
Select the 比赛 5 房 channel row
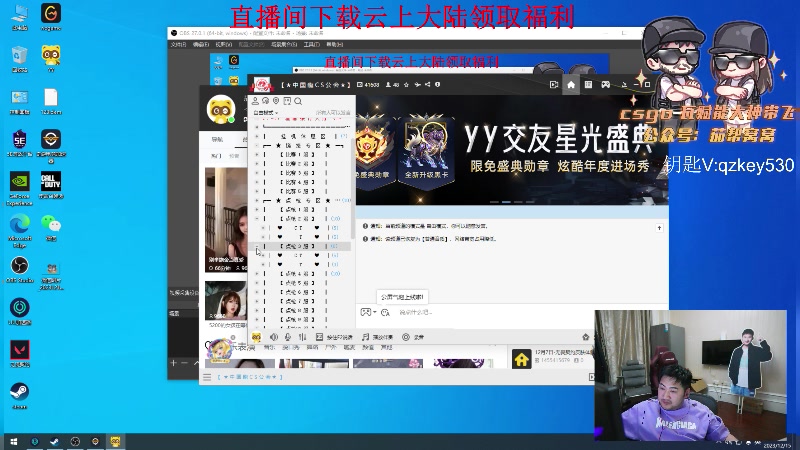coord(298,191)
